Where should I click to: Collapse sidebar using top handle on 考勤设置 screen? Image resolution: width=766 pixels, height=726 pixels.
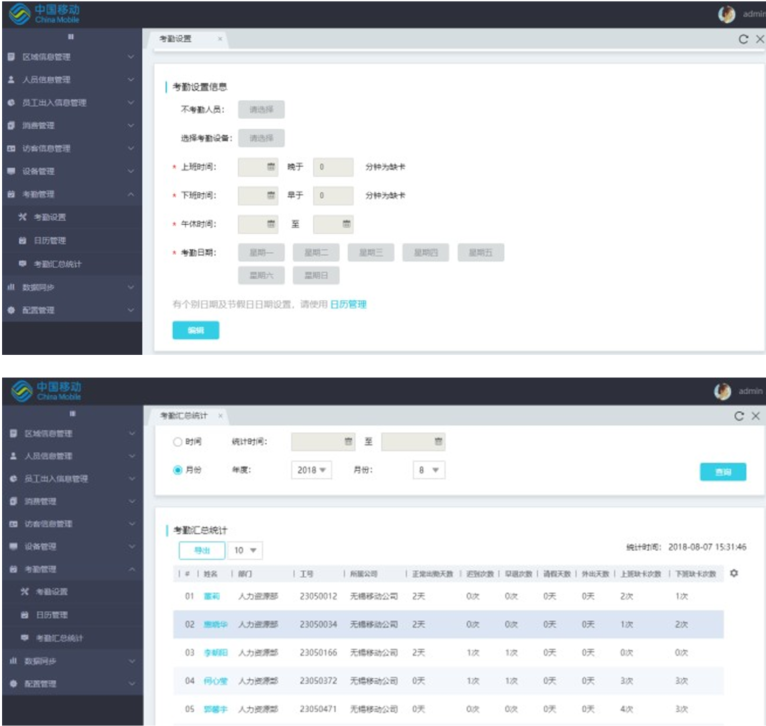point(71,37)
